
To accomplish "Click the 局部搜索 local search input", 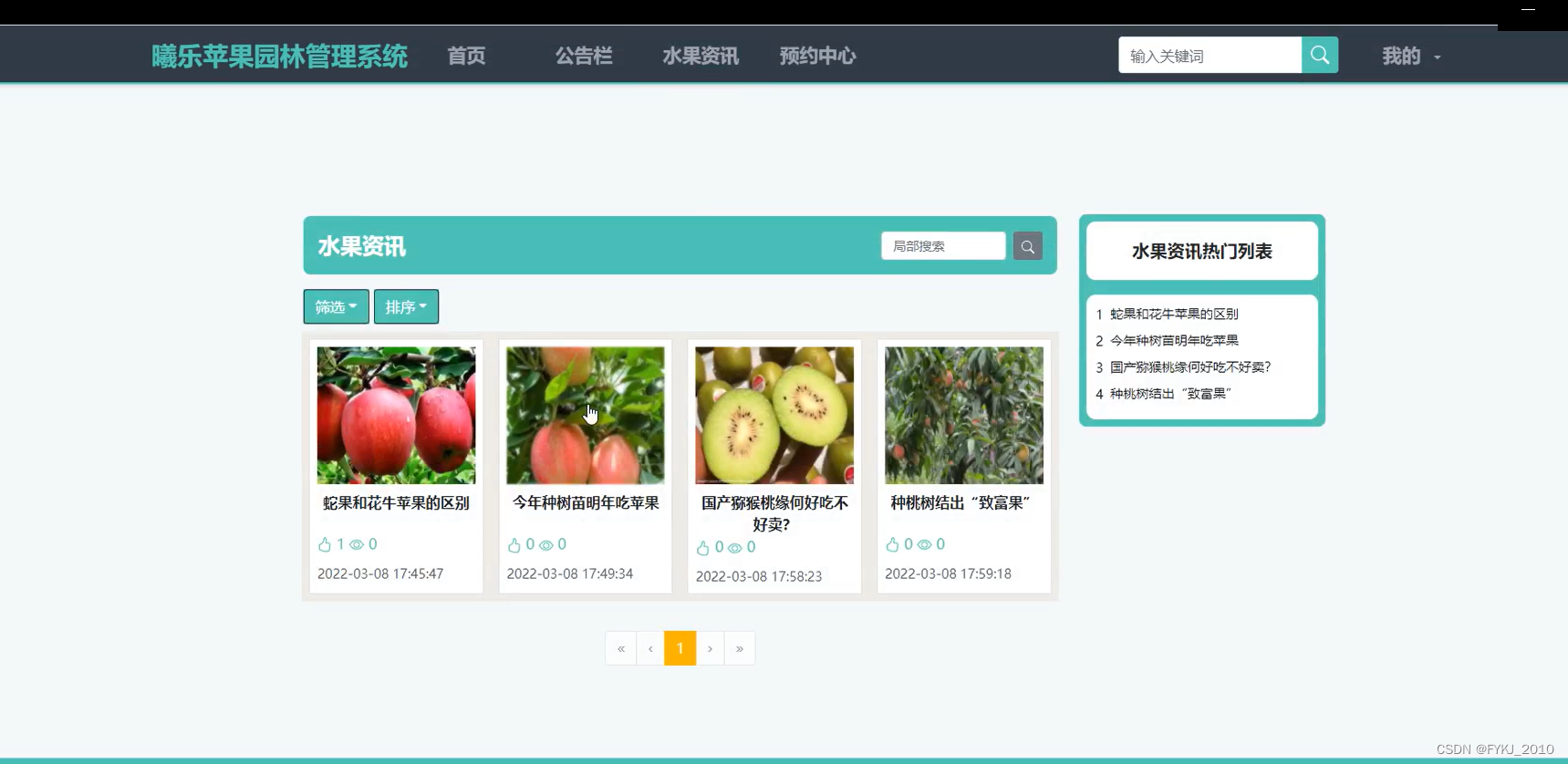I will tap(943, 246).
